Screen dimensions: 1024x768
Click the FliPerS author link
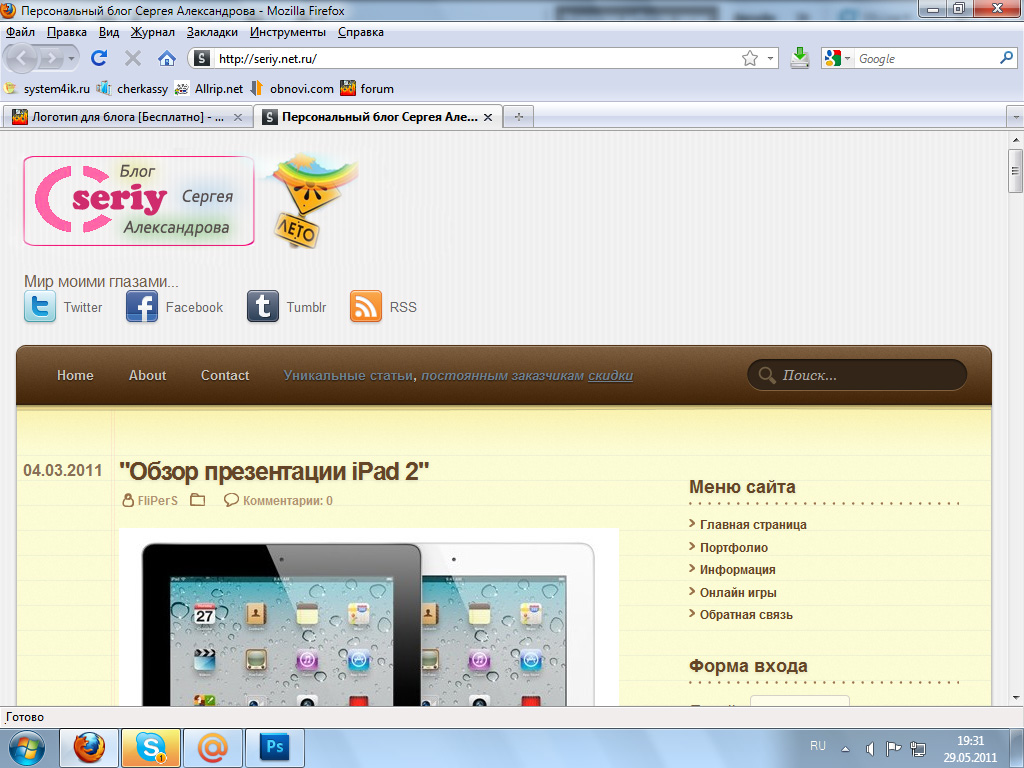pos(157,501)
